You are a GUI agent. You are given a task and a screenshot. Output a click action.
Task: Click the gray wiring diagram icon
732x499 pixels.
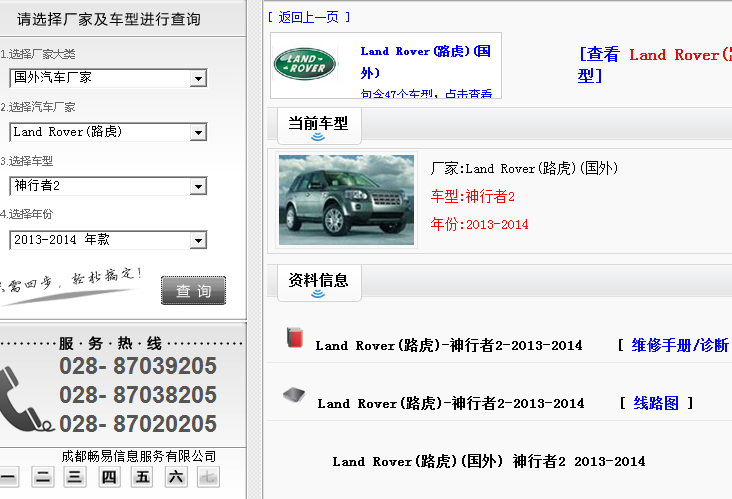pos(294,395)
